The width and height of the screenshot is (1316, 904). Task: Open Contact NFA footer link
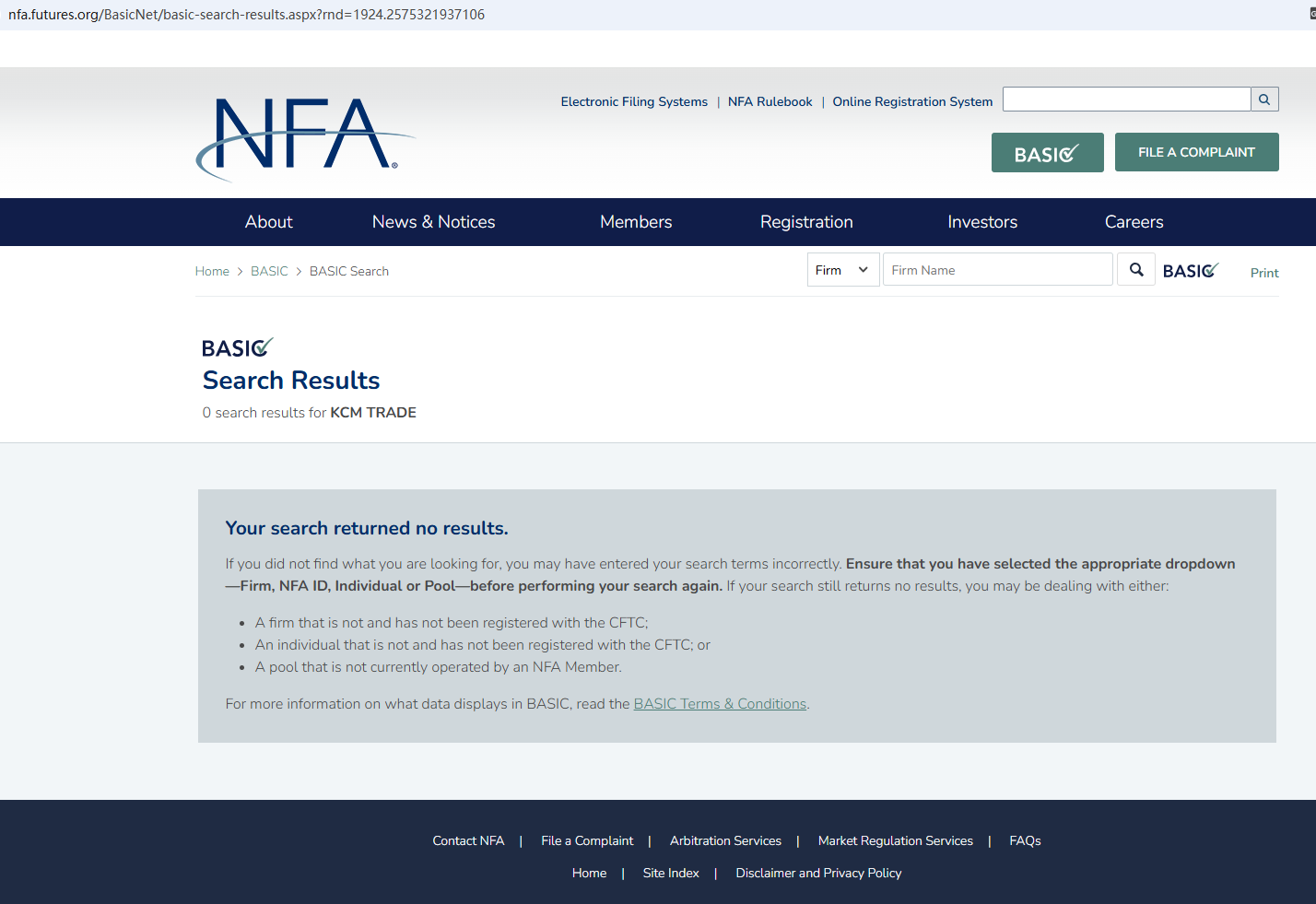coord(468,840)
